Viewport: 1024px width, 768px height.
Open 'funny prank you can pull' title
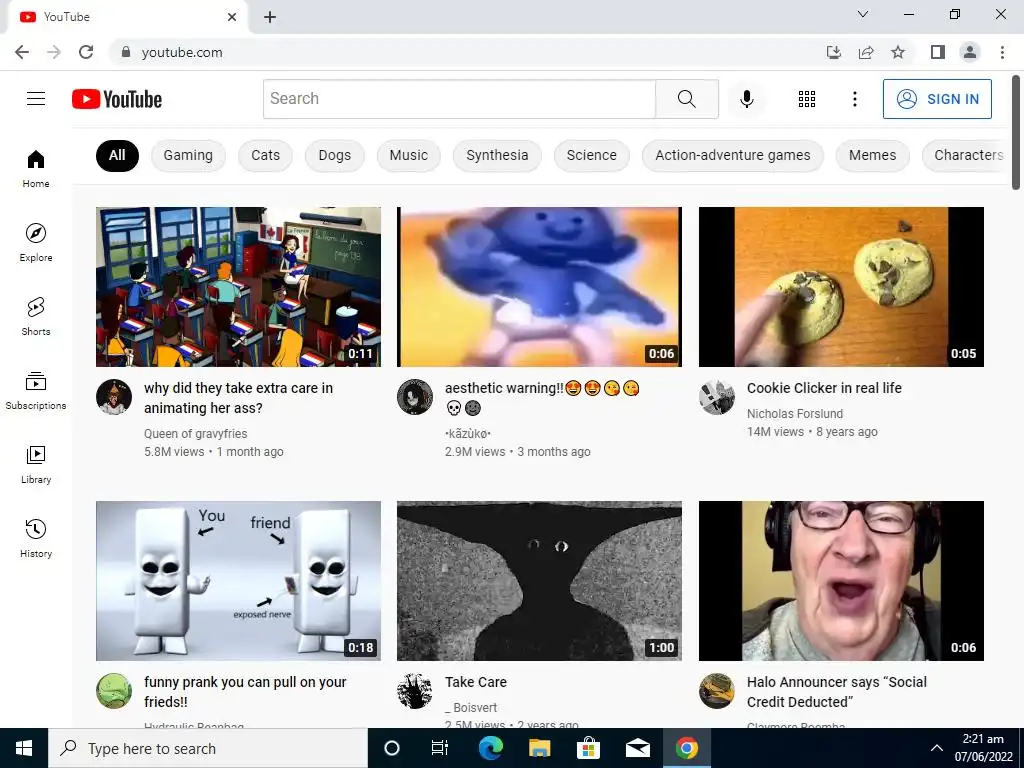point(245,692)
